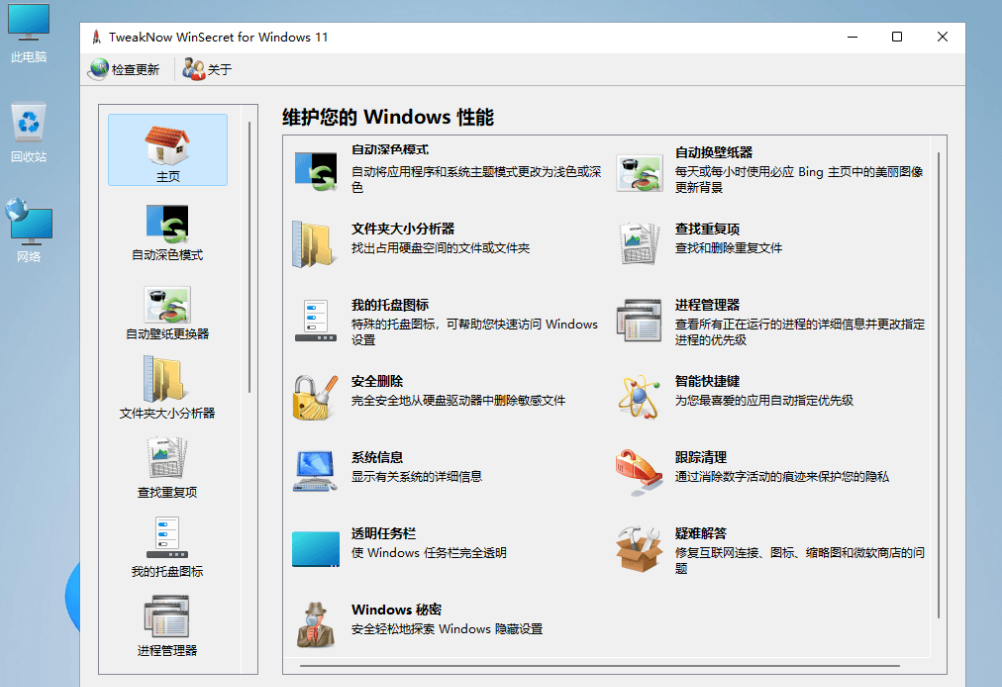Select 自动壁纸更换器 sidebar icon
The height and width of the screenshot is (687, 1002).
[x=167, y=304]
